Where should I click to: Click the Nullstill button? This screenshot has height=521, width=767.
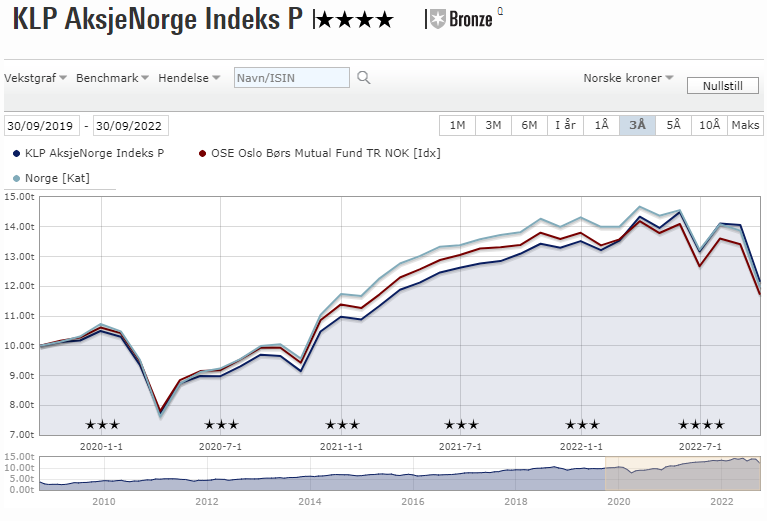(x=722, y=86)
